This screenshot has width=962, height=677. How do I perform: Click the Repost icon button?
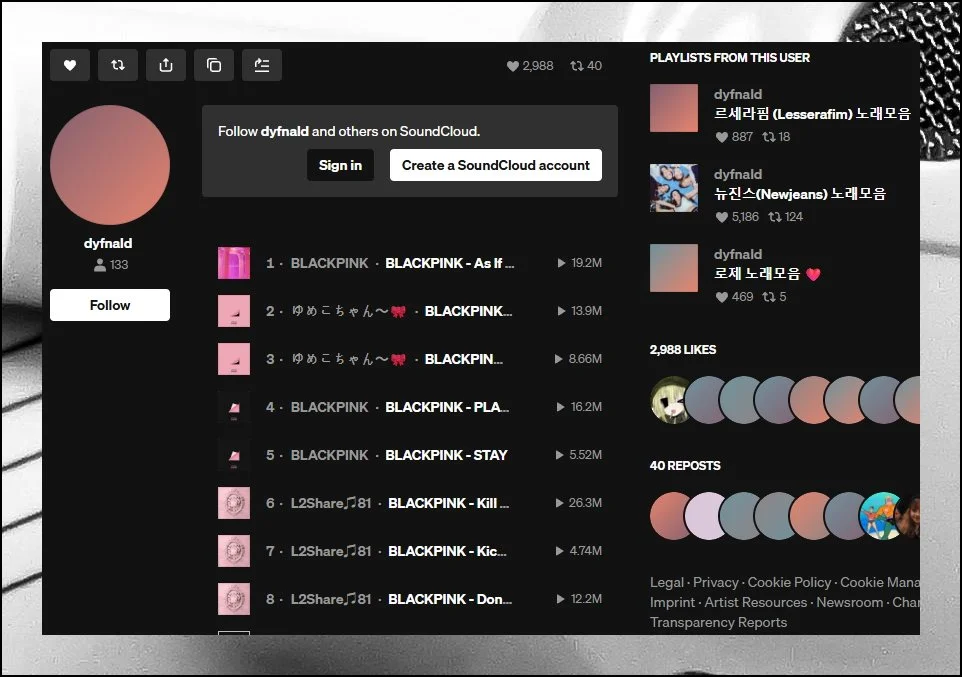pos(118,65)
